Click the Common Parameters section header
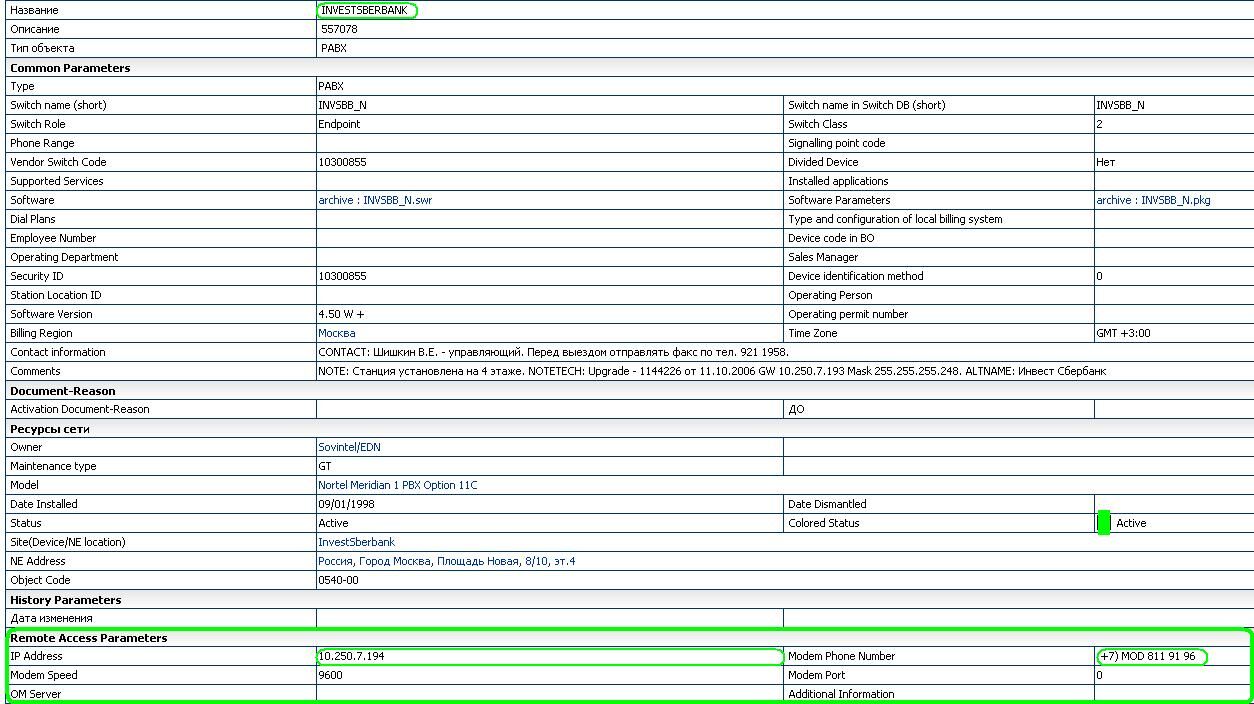The height and width of the screenshot is (704, 1254). tap(70, 68)
